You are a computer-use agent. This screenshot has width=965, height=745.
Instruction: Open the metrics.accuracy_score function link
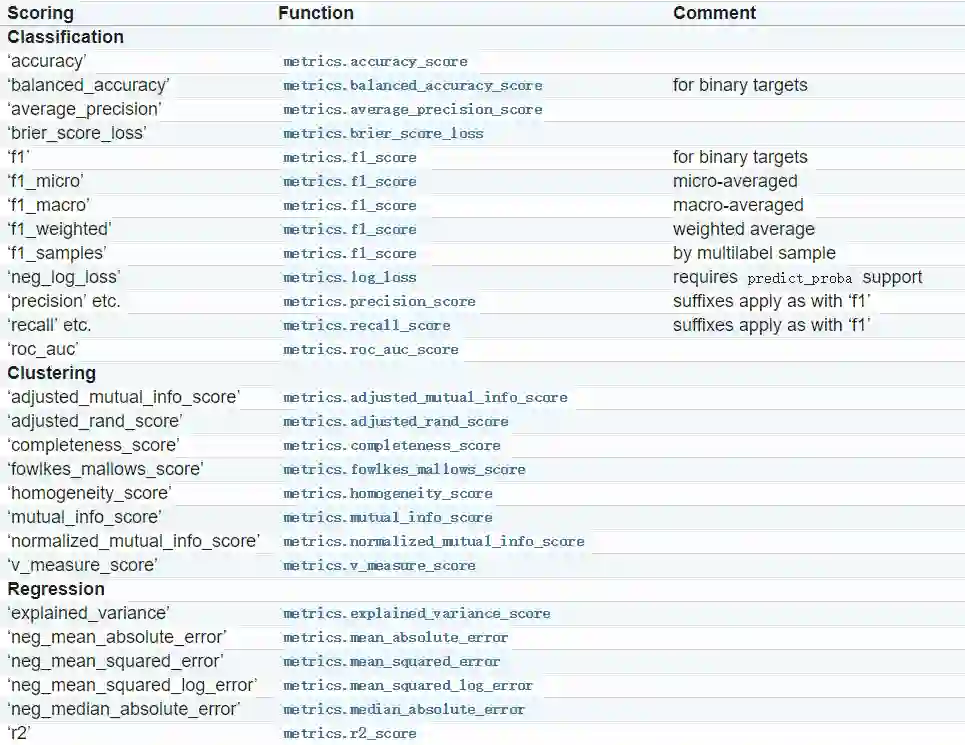pos(375,62)
